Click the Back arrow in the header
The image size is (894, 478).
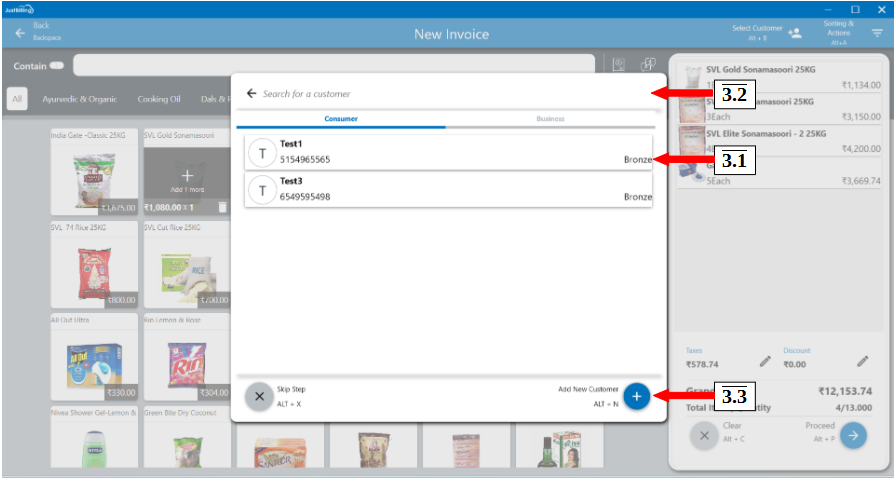tap(20, 33)
